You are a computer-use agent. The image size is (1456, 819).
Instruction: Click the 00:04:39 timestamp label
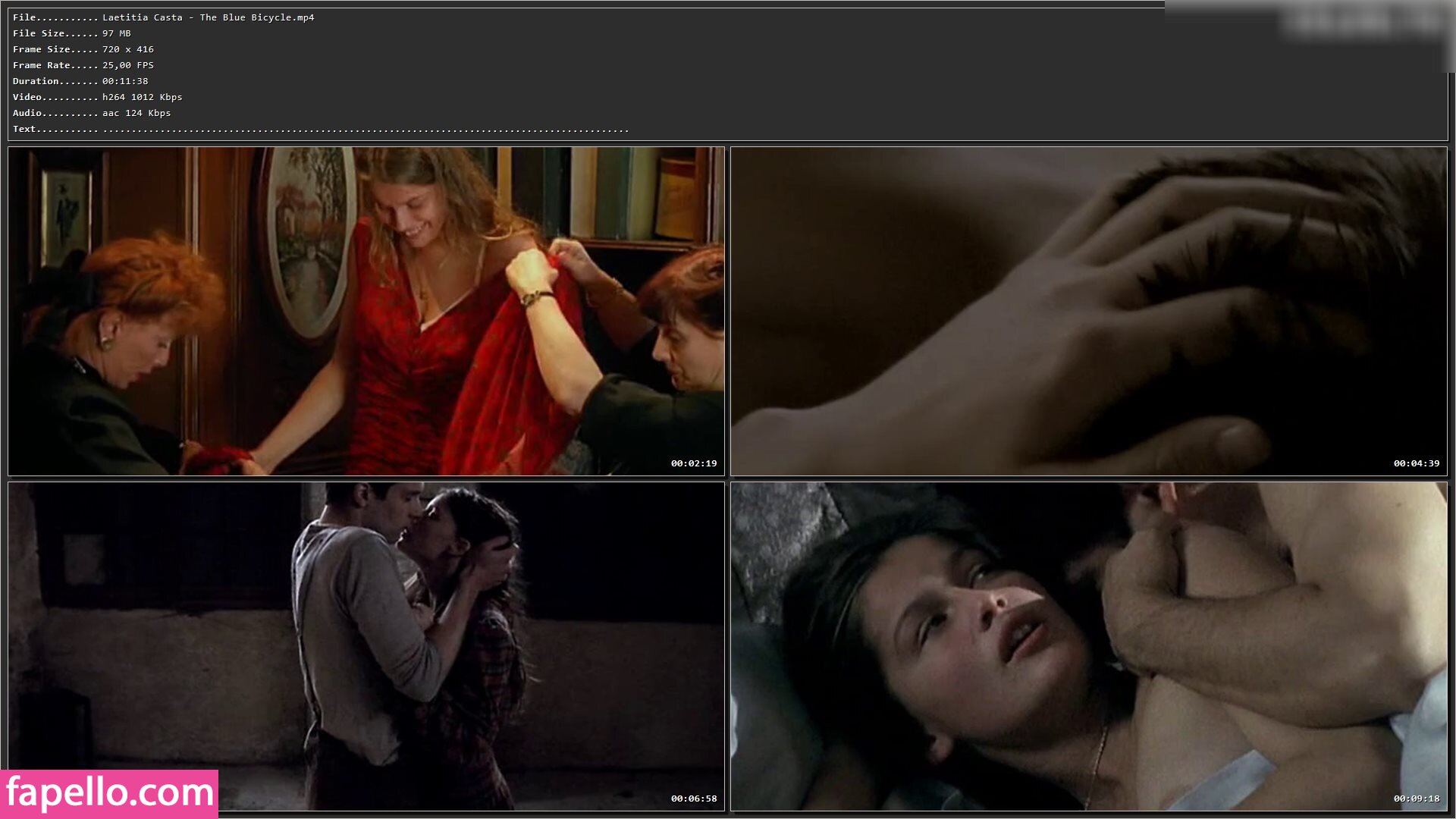coord(1416,463)
